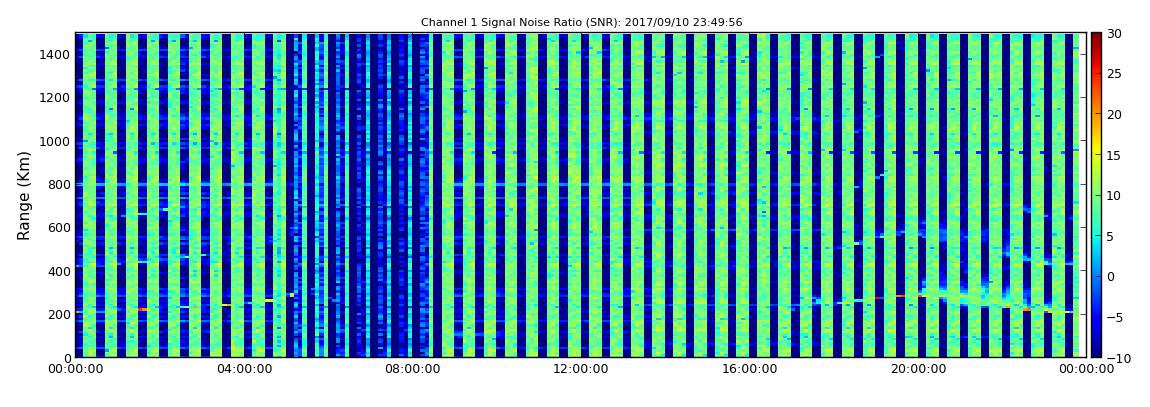Click the plot title Channel 1 Signal Noise Ratio
The image size is (1150, 407).
click(x=581, y=23)
